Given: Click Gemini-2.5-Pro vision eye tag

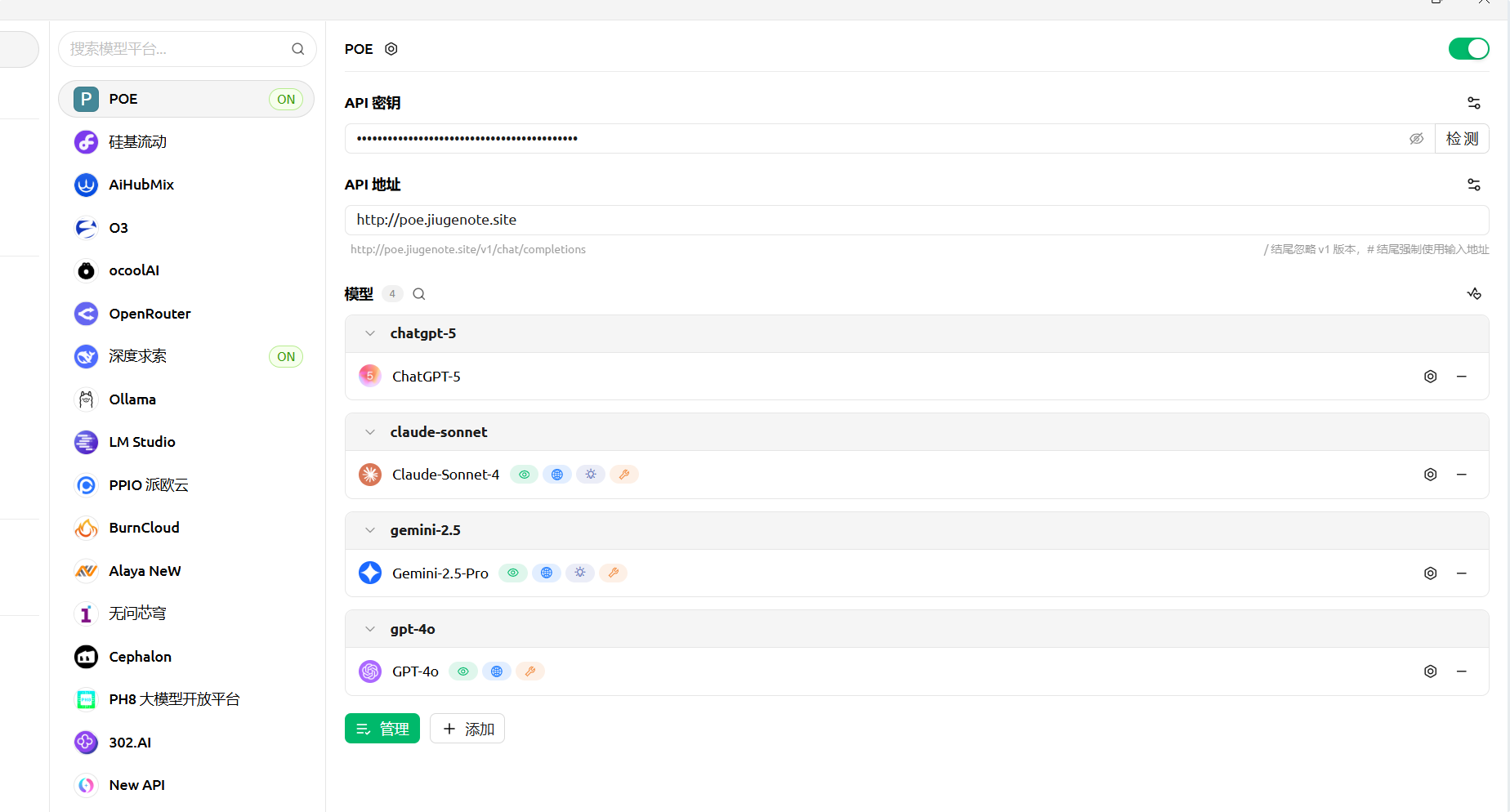Looking at the screenshot, I should [513, 573].
